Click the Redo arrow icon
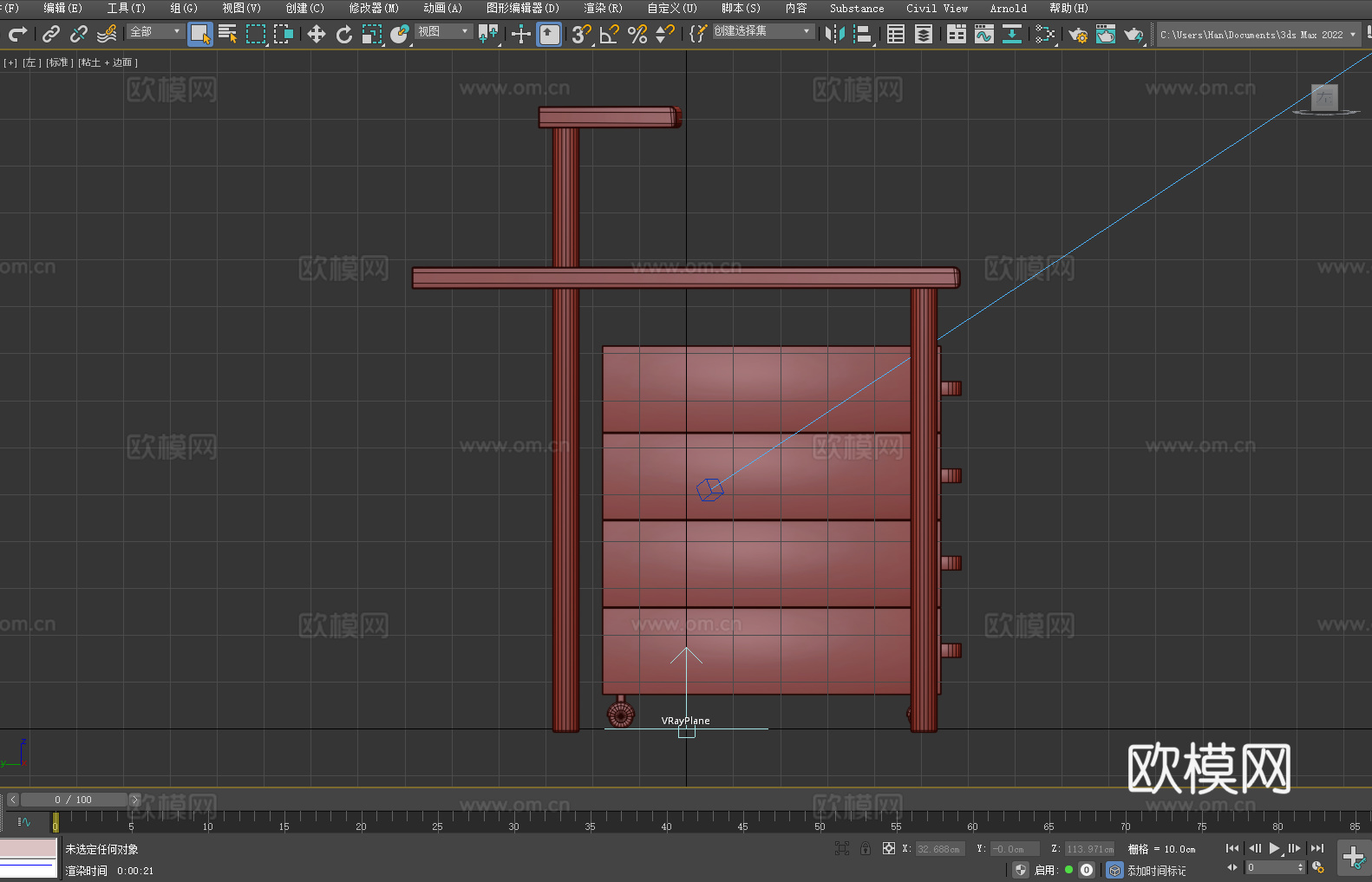 click(17, 34)
